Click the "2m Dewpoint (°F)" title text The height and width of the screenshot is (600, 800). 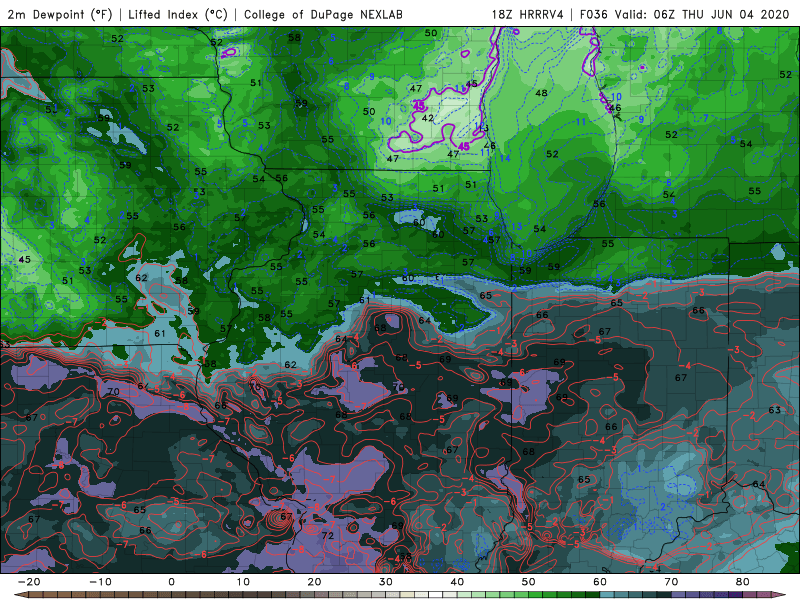point(59,14)
